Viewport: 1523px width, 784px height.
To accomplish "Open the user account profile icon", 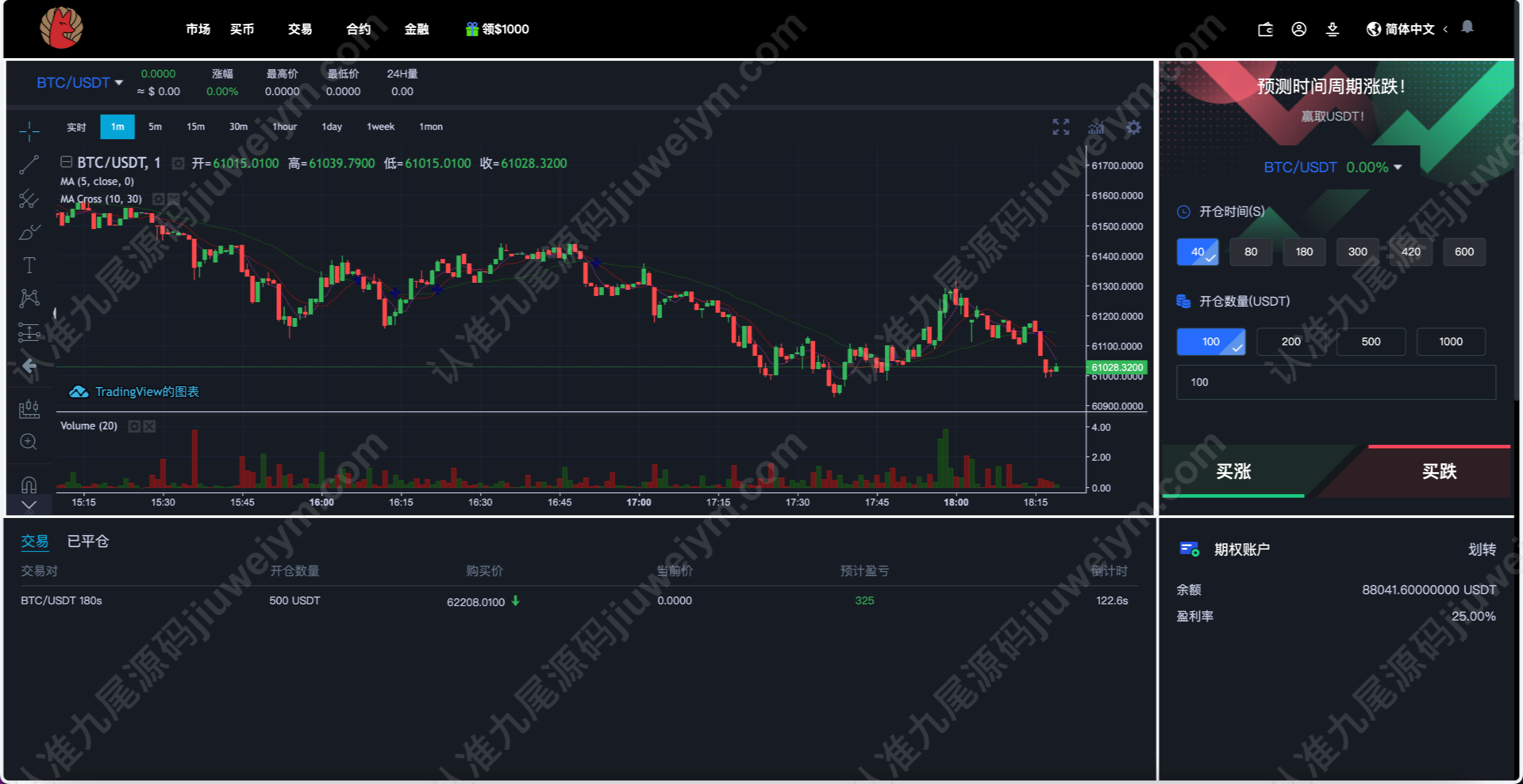I will [1298, 29].
